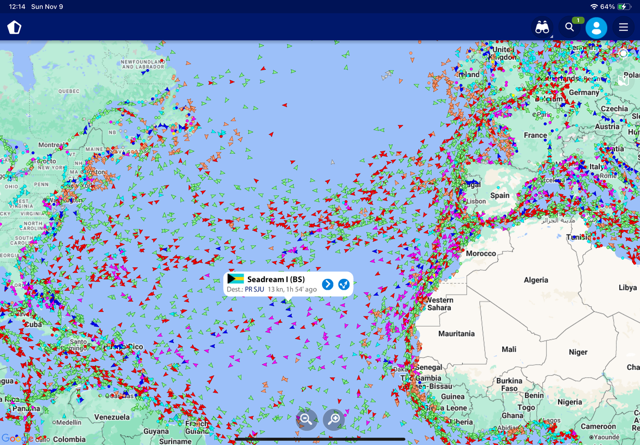
Task: Click the PR SJU destination link
Action: [x=254, y=290]
